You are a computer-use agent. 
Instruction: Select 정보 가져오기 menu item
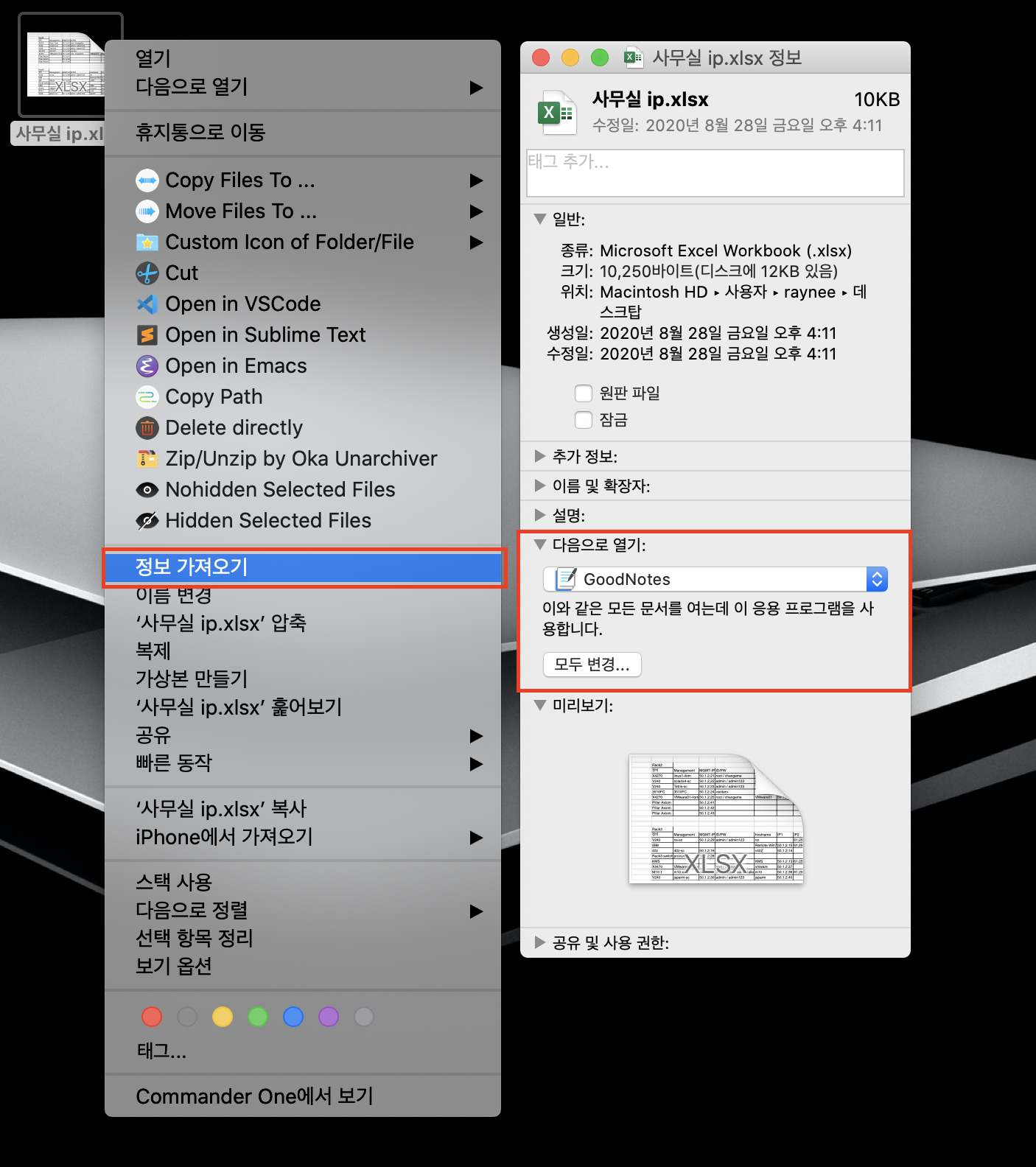click(303, 567)
